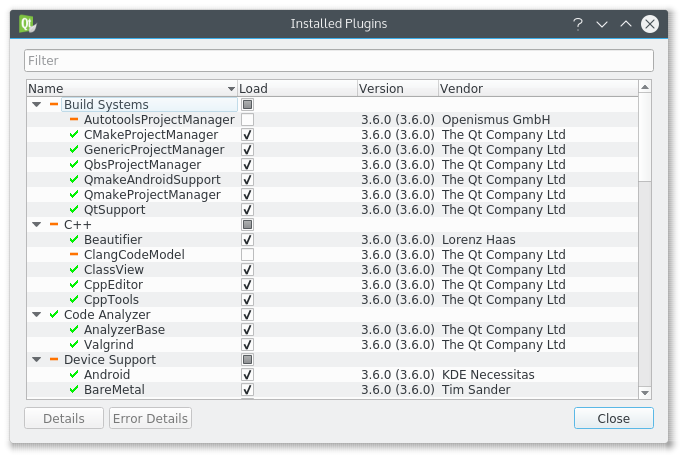Image resolution: width=684 pixels, height=459 pixels.
Task: Click the orange dash status icon beside Build Systems
Action: click(x=54, y=104)
